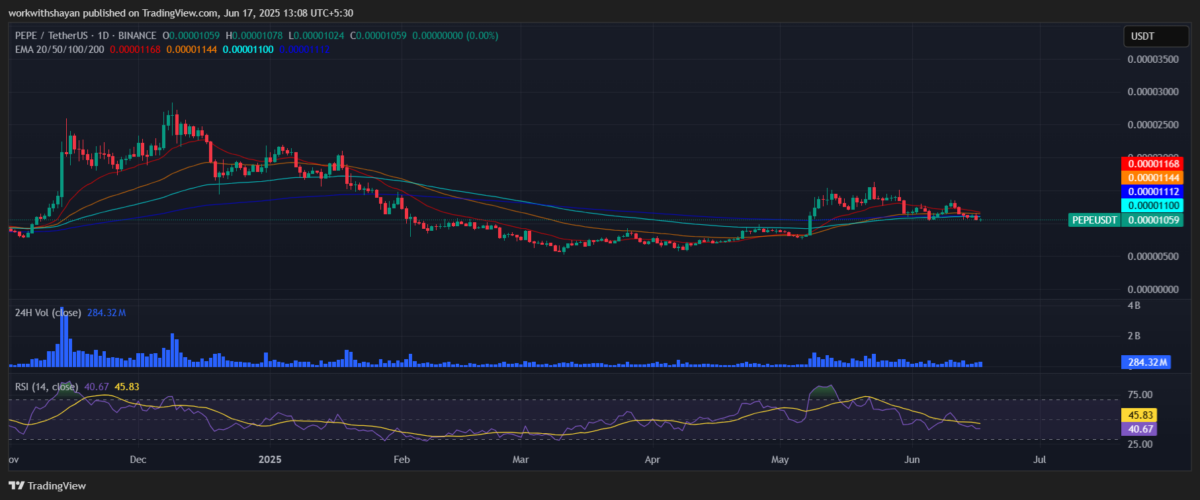Click the TradingView logo at bottom left
The width and height of the screenshot is (1200, 500).
point(47,486)
